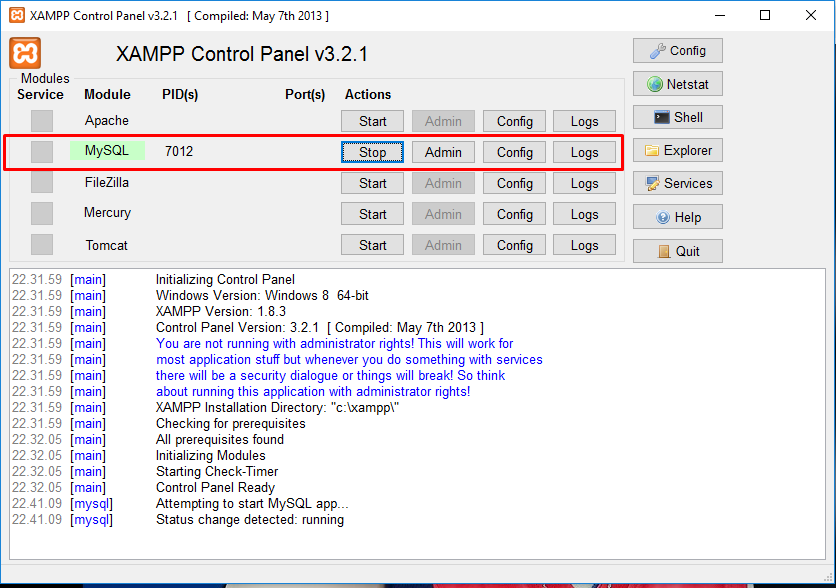Start the Mercury module
The height and width of the screenshot is (588, 836).
tap(372, 214)
